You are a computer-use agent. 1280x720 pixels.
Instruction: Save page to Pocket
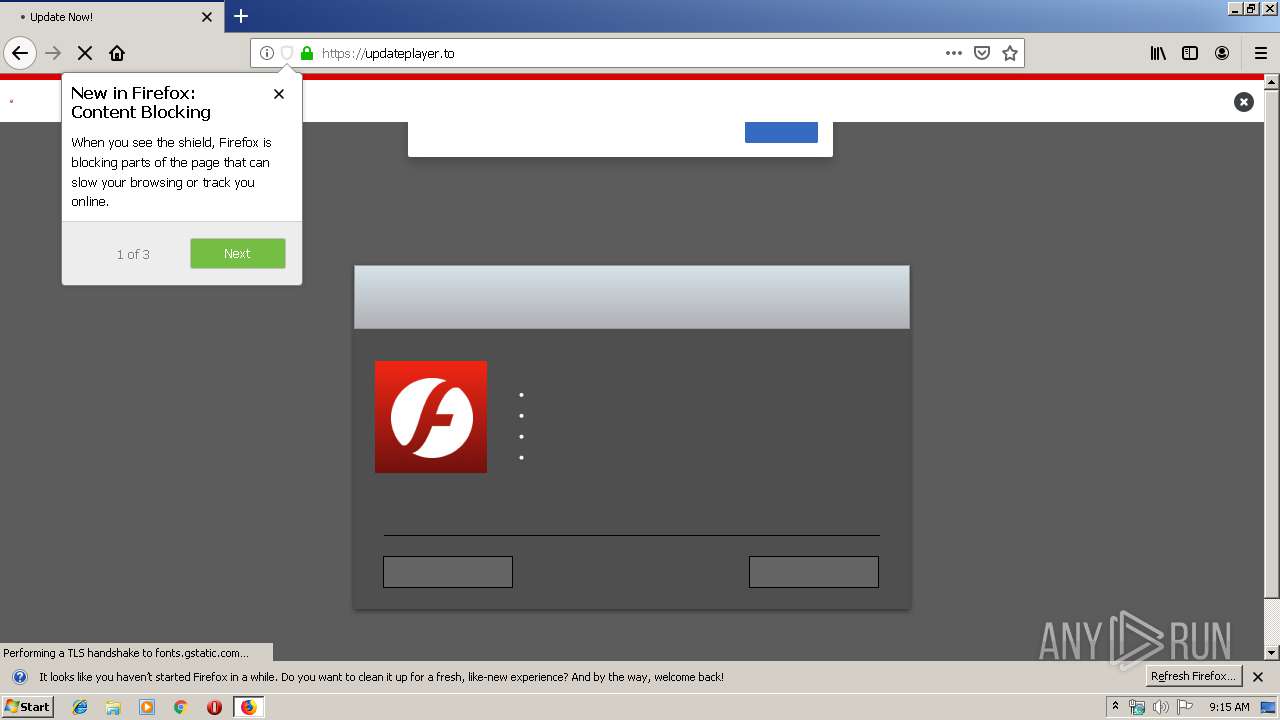pyautogui.click(x=982, y=53)
